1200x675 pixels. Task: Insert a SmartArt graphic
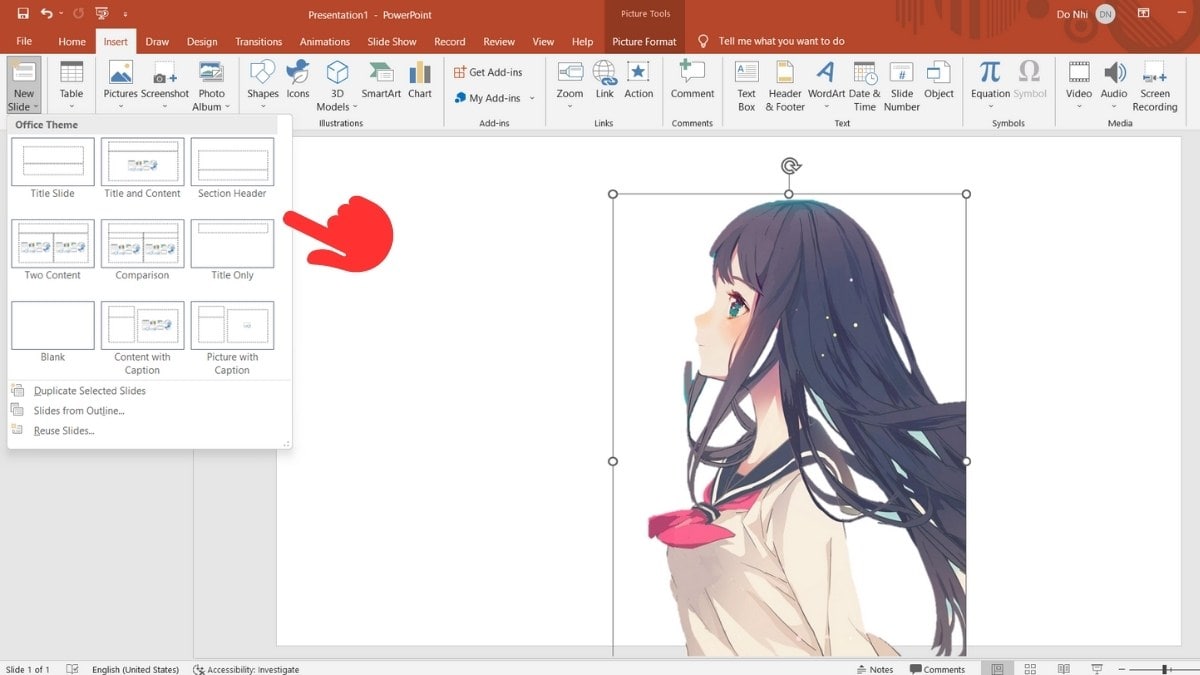381,80
